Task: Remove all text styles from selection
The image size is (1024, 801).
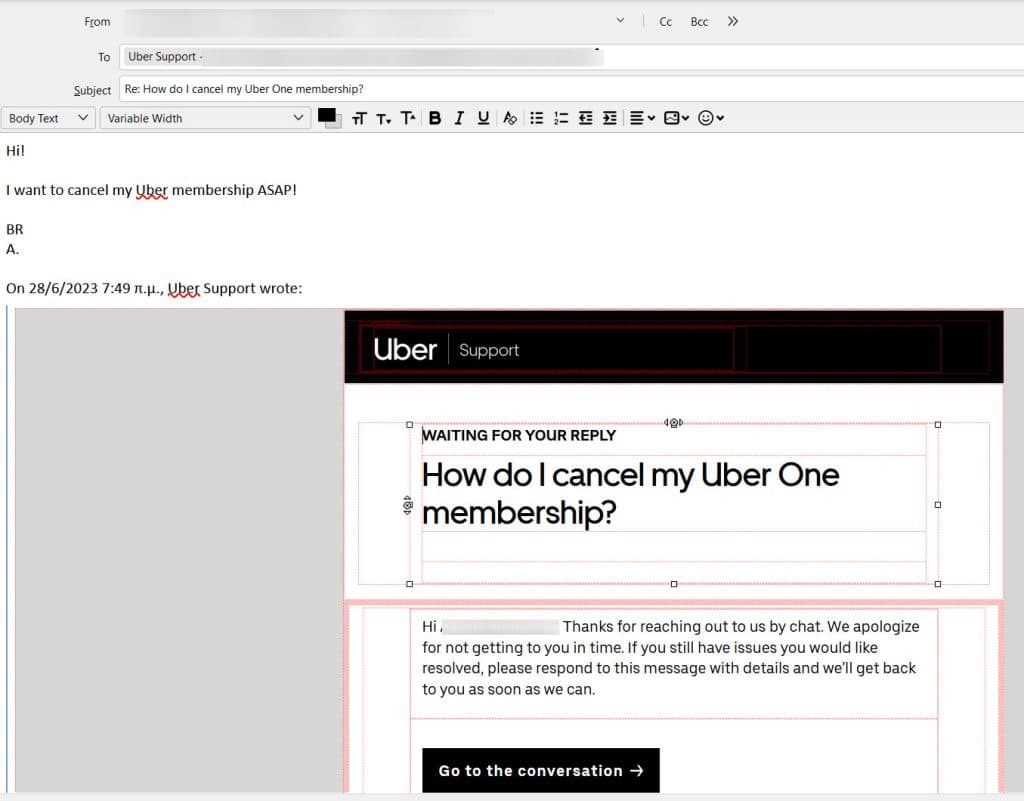Action: coord(510,118)
